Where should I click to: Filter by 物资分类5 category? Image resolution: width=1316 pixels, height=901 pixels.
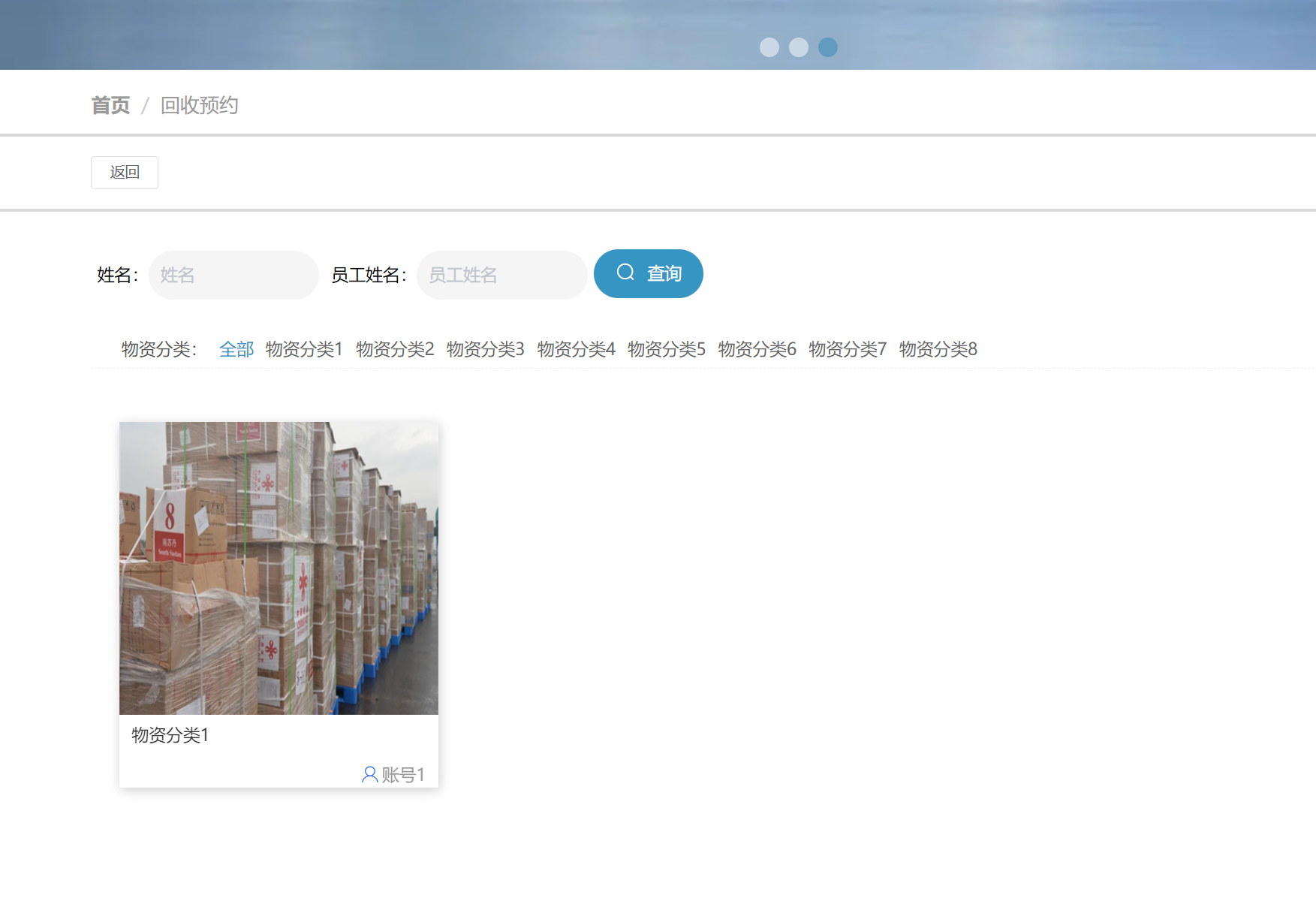(666, 349)
